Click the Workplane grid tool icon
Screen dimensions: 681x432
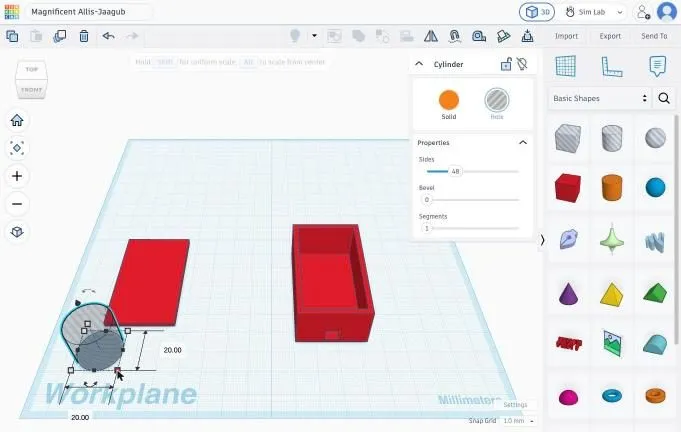(566, 66)
